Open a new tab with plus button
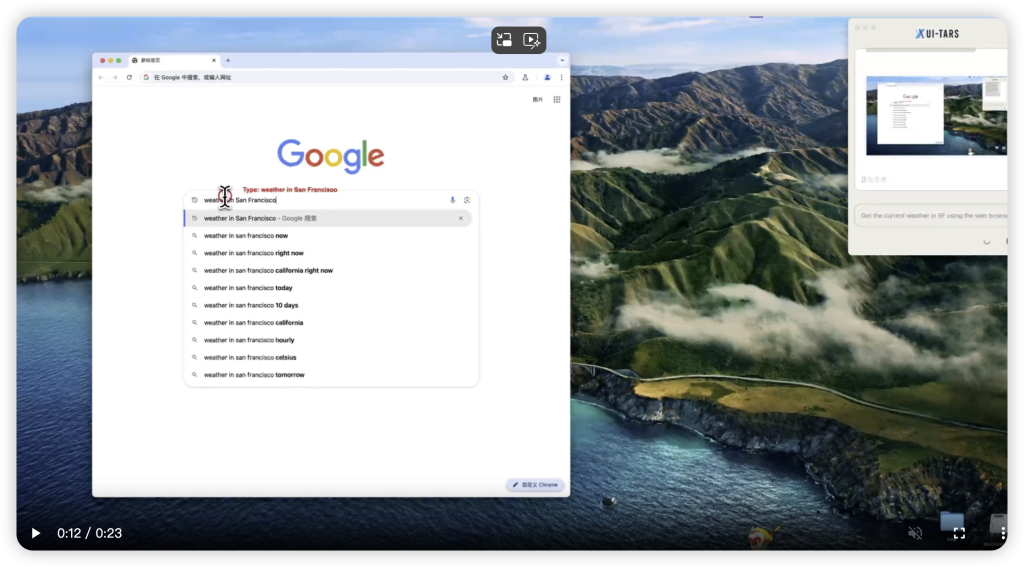The image size is (1024, 567). pyautogui.click(x=228, y=60)
